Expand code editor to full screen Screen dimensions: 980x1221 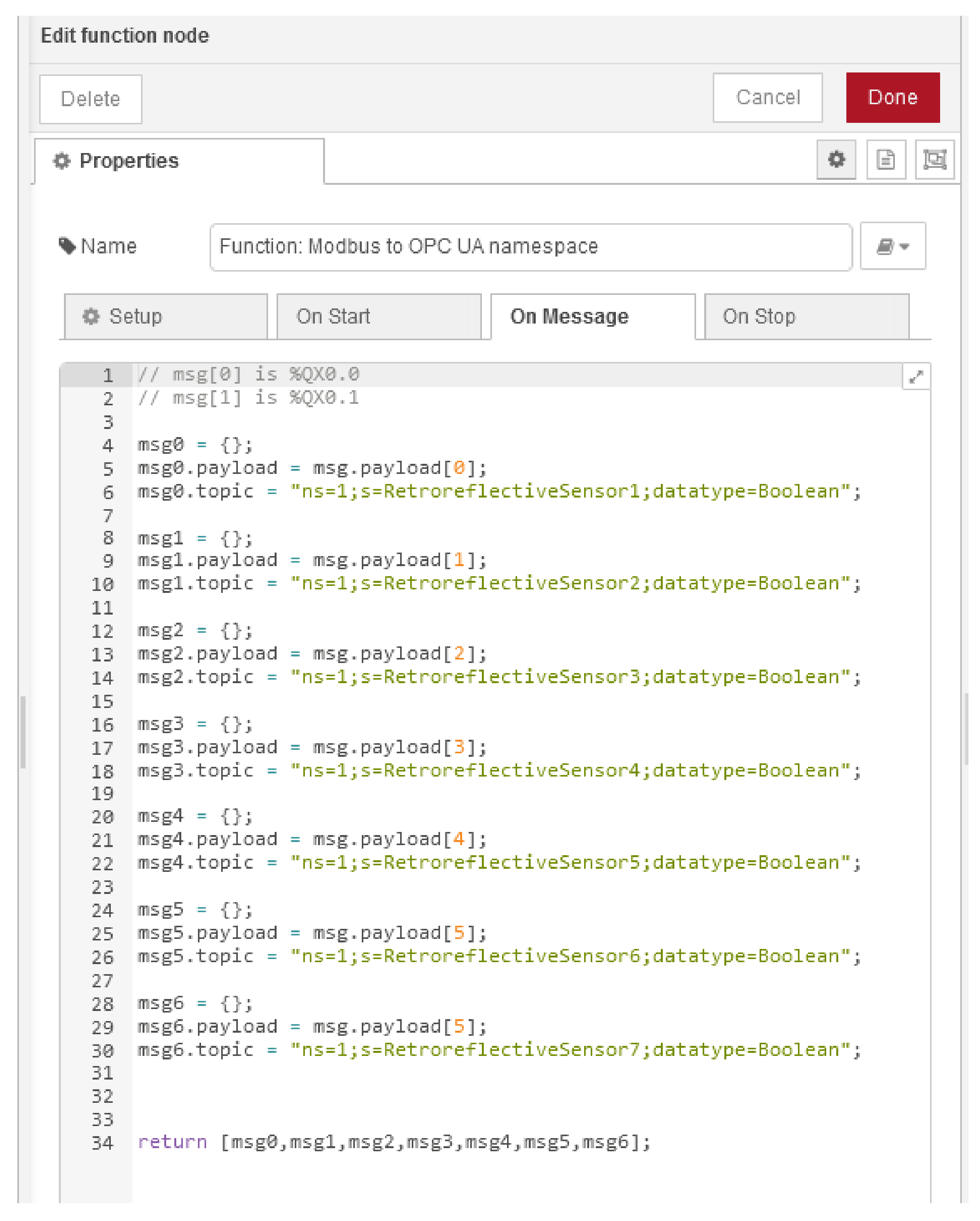[x=915, y=377]
